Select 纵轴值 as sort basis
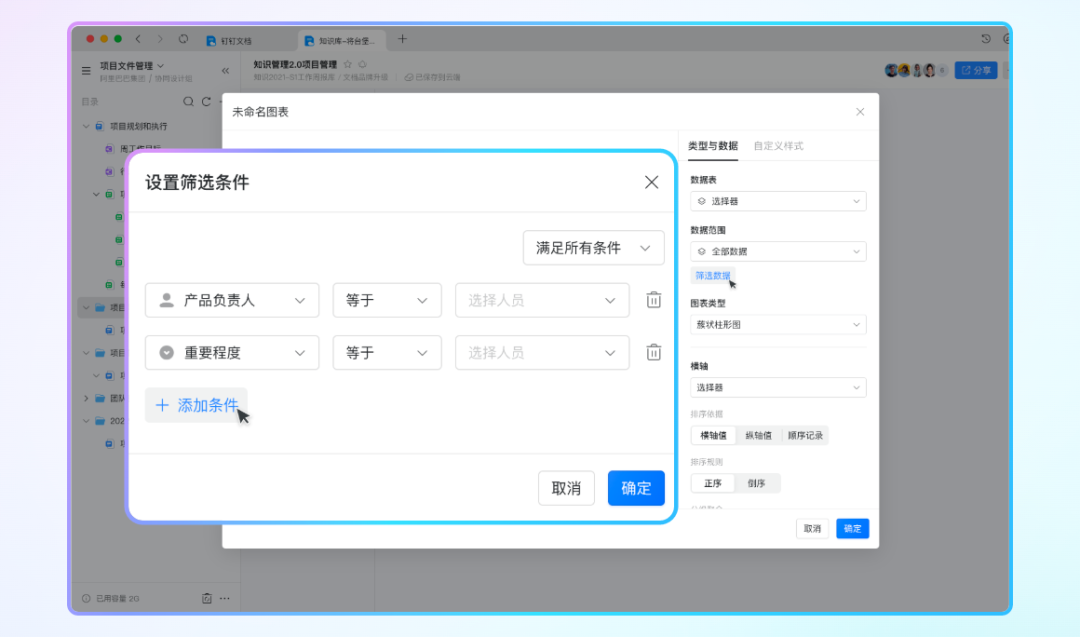Screen dimensions: 1080x637 click(758, 435)
